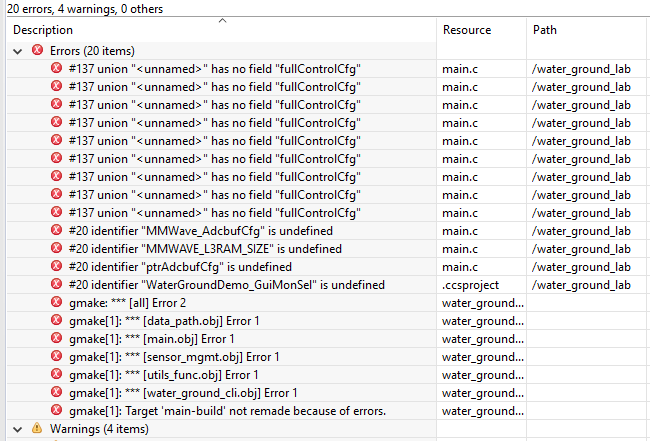Click error icon for 'main-build' not remade row
650x441 pixels.
(x=57, y=411)
